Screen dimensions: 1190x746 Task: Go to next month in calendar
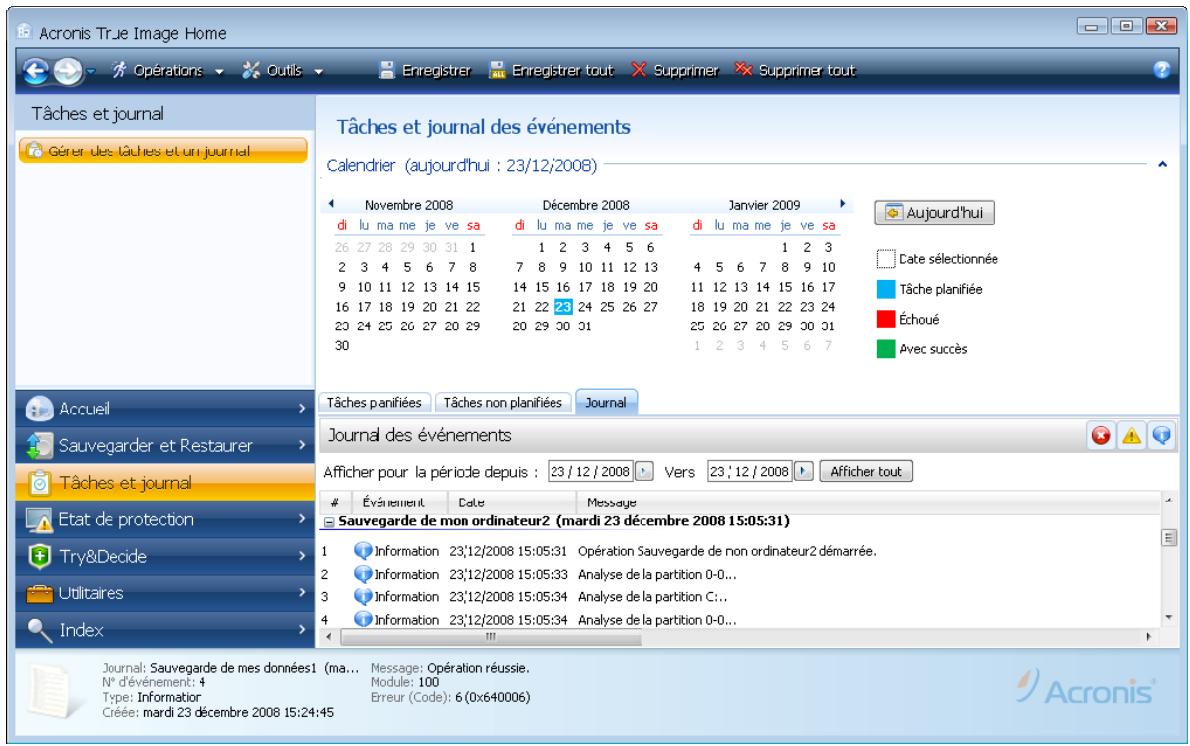pos(842,203)
